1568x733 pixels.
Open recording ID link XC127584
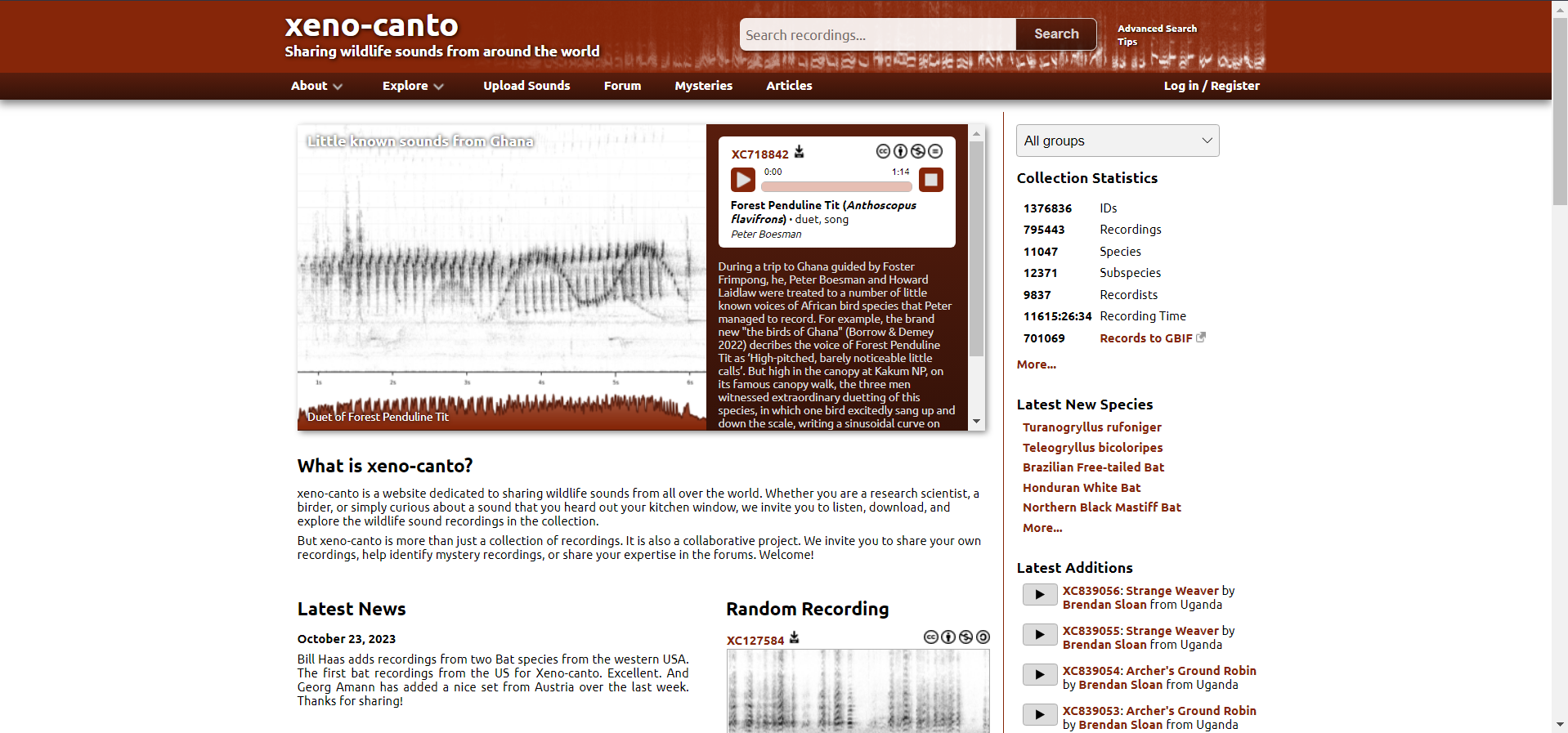755,641
